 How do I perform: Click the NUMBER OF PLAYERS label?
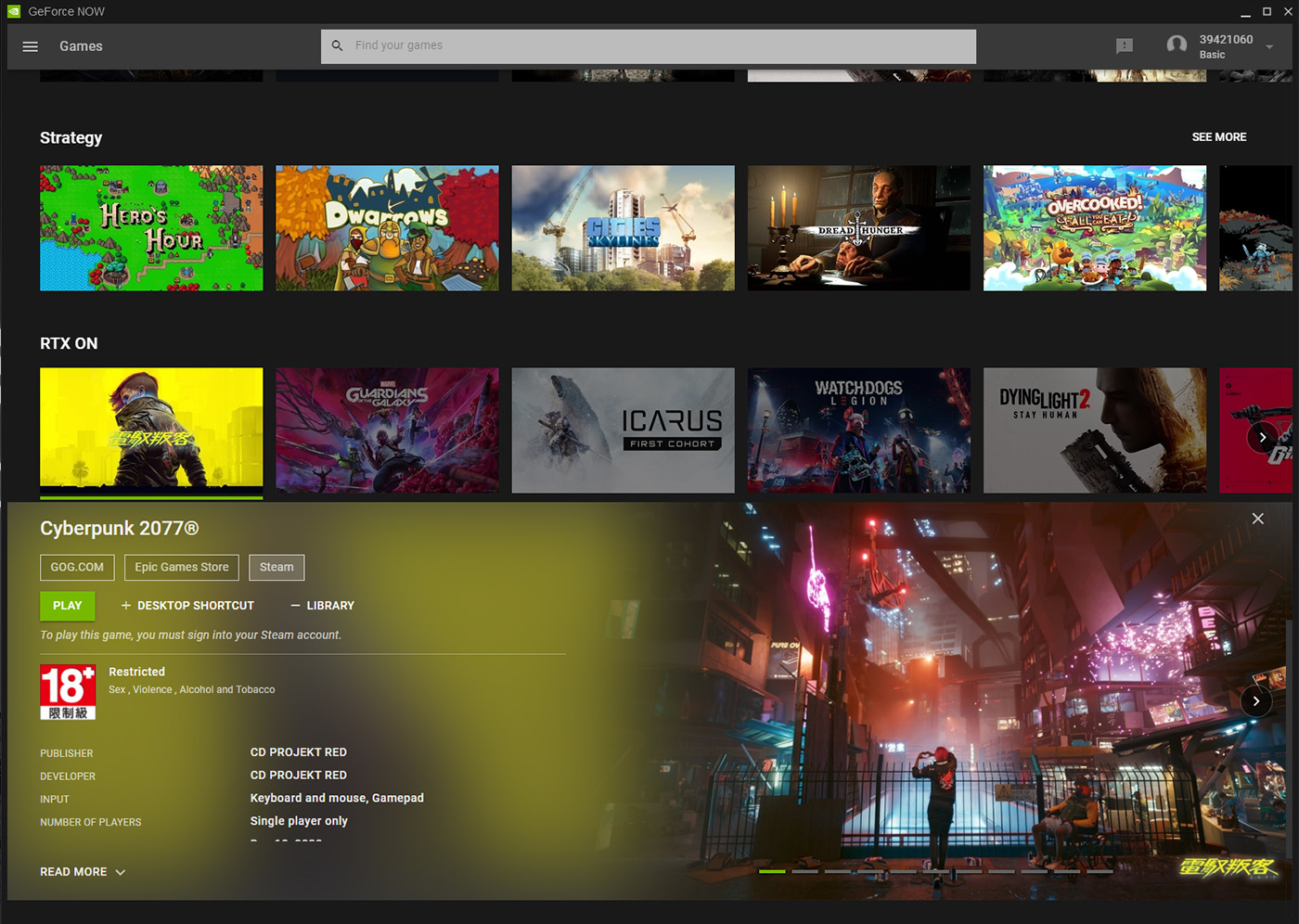click(x=91, y=823)
